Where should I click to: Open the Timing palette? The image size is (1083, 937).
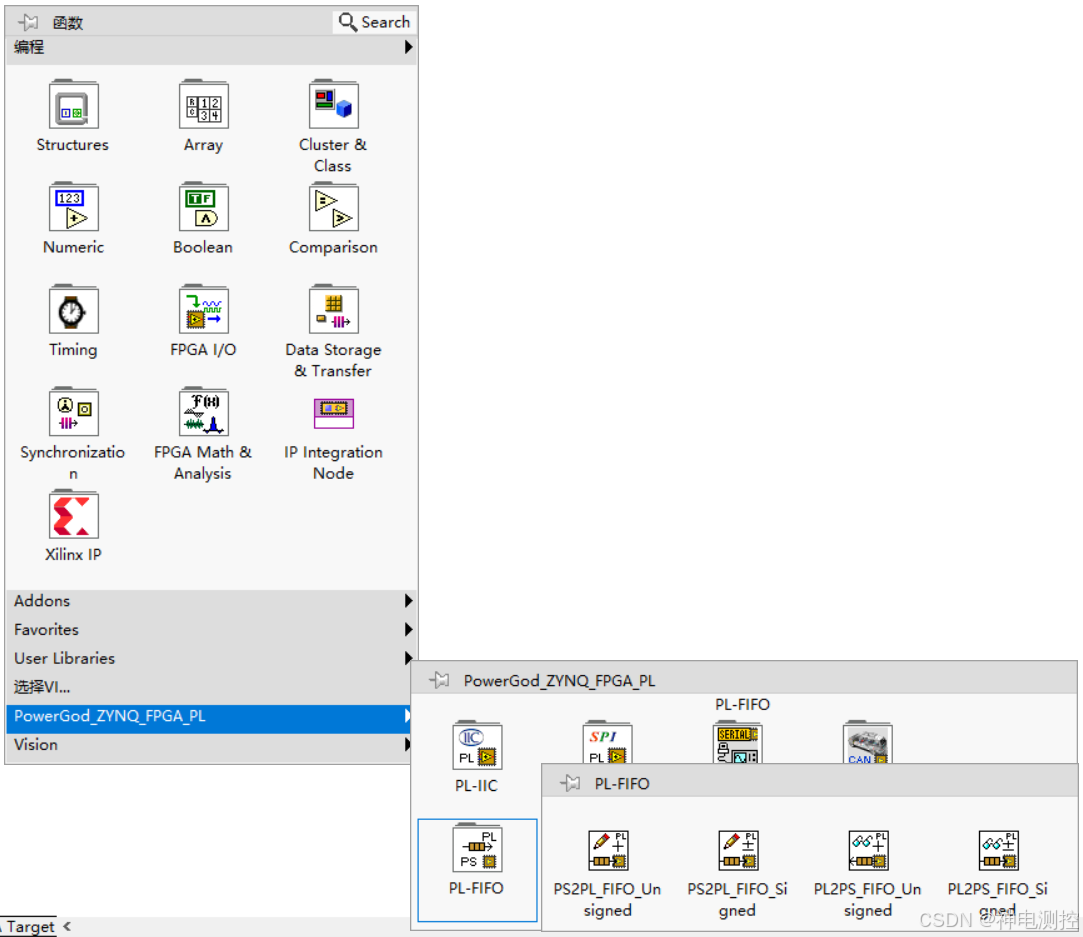pos(73,310)
